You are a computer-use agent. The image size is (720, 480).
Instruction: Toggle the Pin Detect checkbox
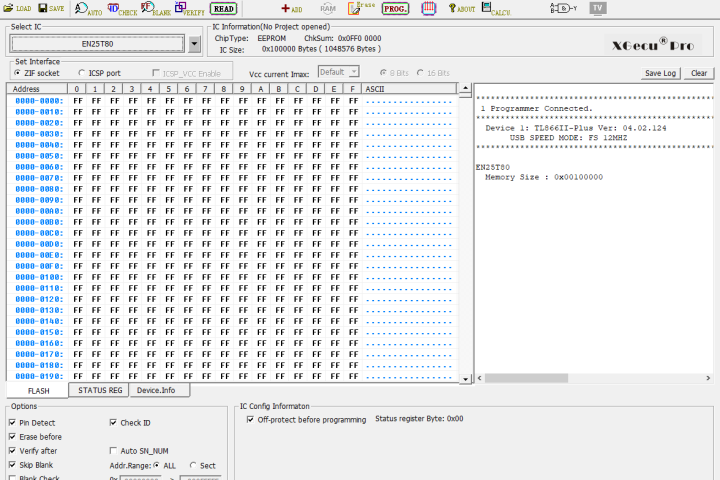coord(12,423)
